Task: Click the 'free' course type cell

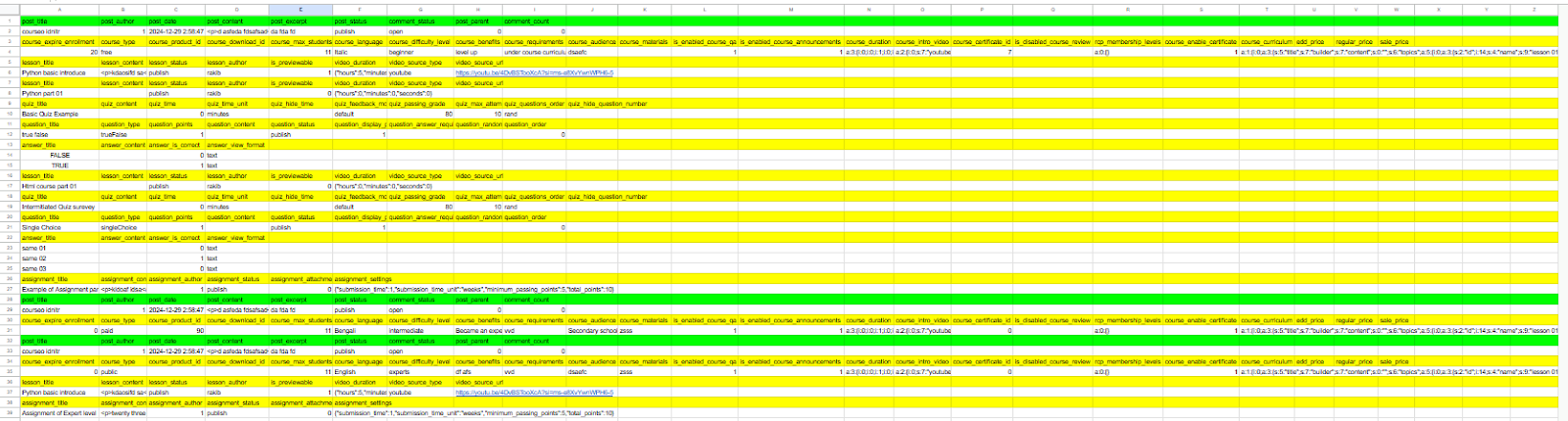Action: click(x=122, y=52)
